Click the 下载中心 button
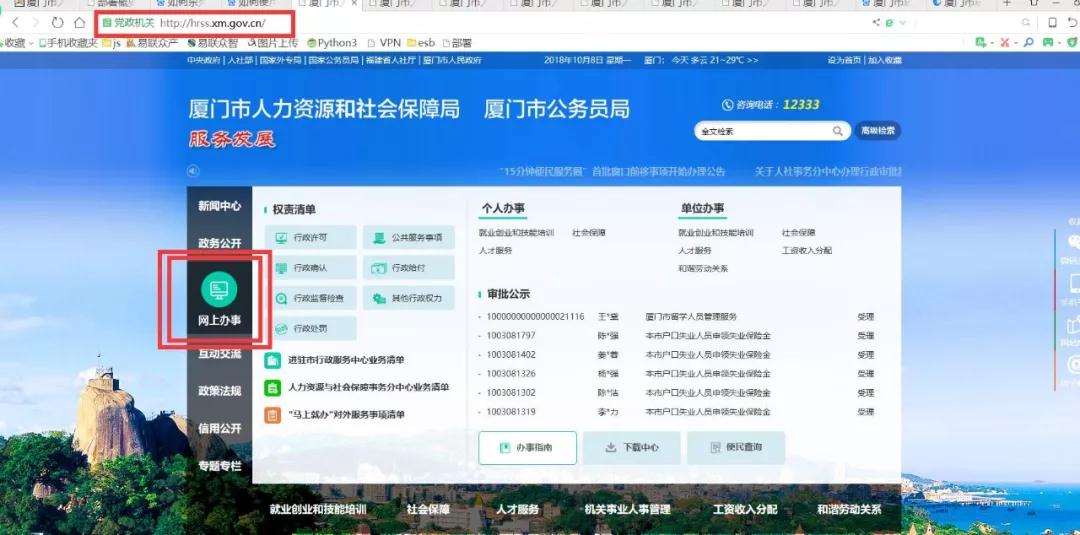 pos(631,448)
